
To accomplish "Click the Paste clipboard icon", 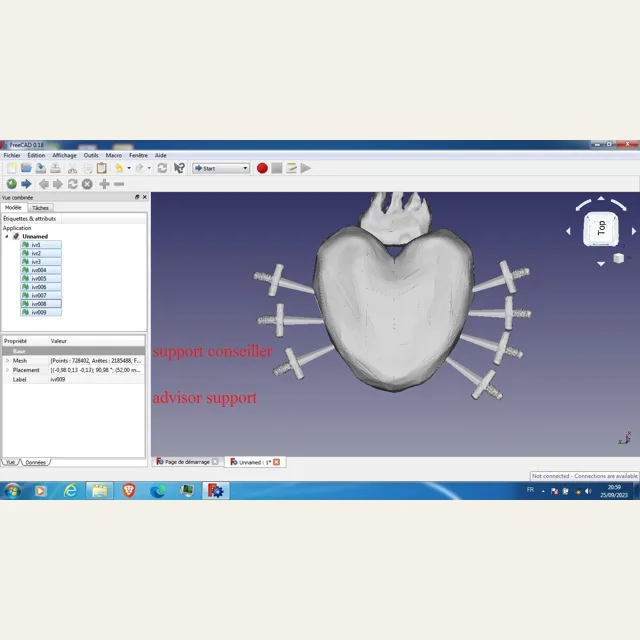I will click(x=101, y=168).
